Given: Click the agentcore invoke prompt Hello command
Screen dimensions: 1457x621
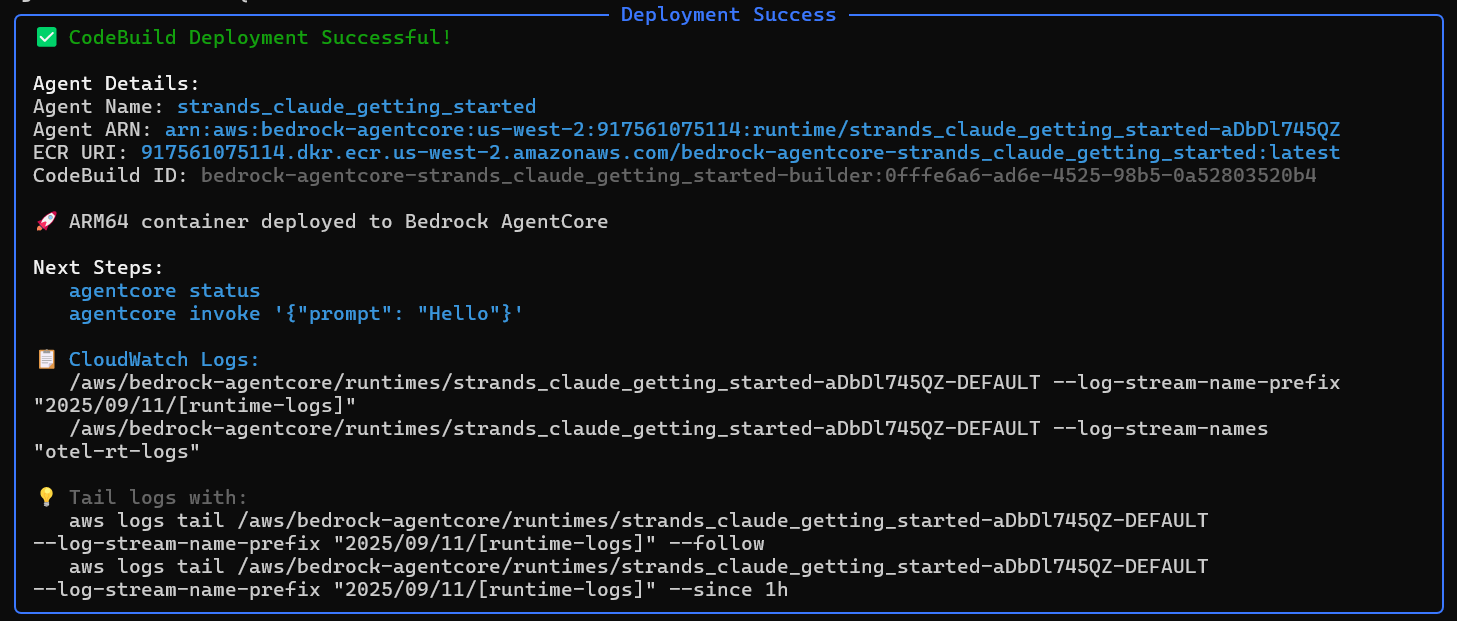Looking at the screenshot, I should pyautogui.click(x=297, y=314).
